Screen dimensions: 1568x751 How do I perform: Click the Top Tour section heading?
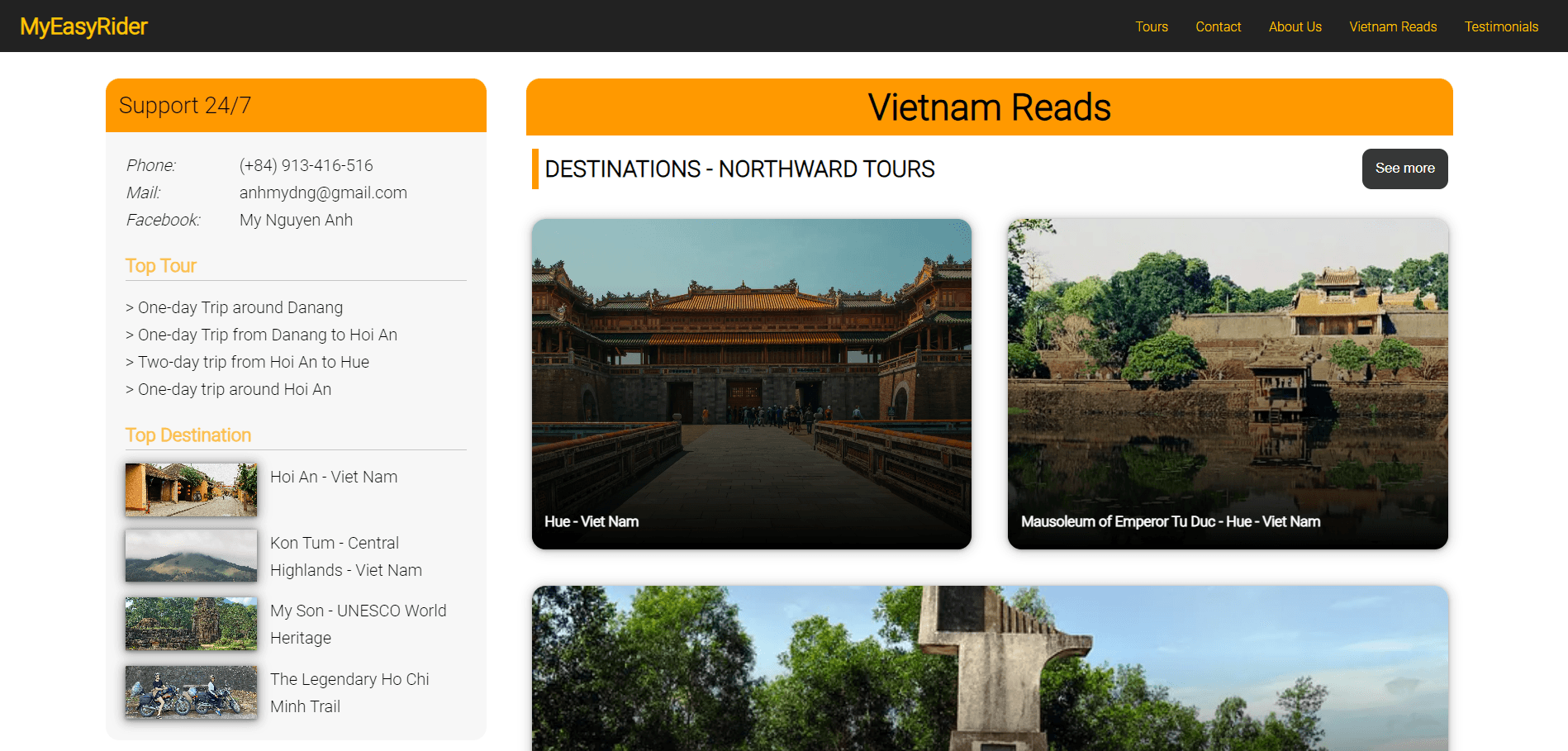point(161,266)
